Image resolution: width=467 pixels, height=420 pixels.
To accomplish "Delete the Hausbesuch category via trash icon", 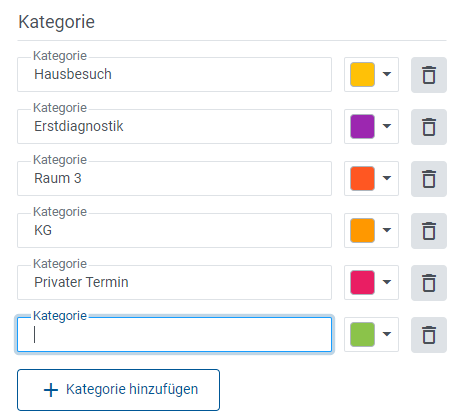I will [429, 75].
